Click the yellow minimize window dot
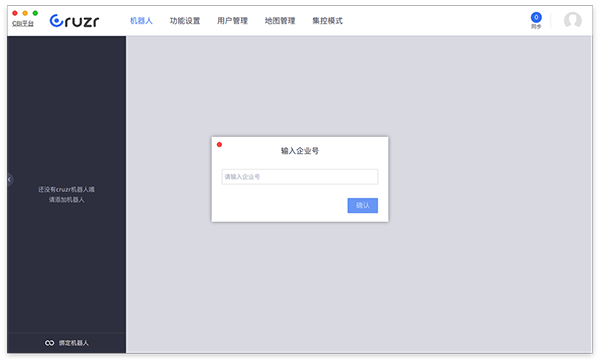 [x=25, y=13]
